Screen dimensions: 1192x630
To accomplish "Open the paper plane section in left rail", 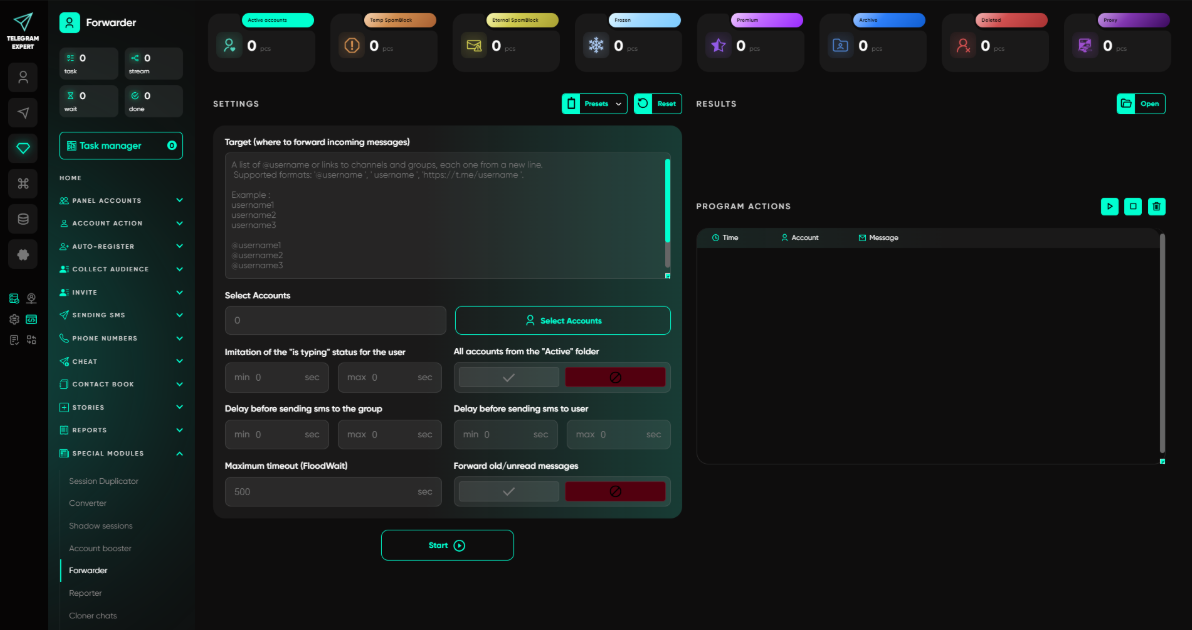I will tap(23, 112).
